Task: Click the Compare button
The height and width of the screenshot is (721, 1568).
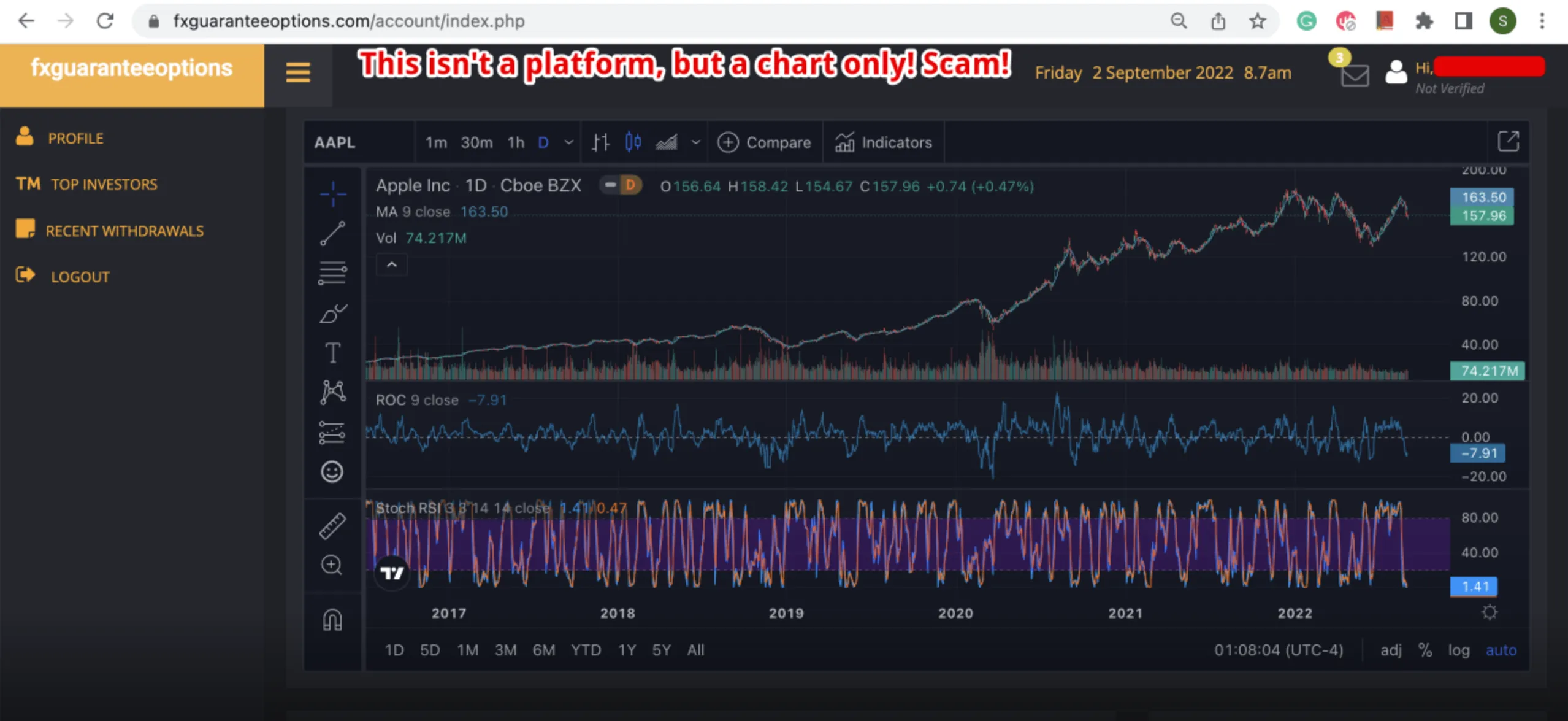Action: tap(764, 142)
